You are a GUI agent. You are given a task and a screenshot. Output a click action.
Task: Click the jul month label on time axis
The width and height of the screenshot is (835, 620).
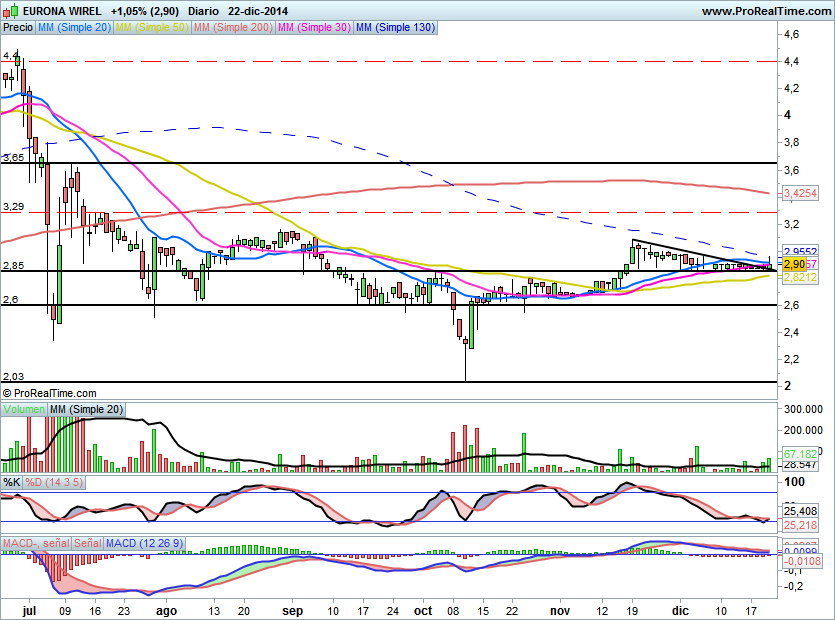pyautogui.click(x=29, y=610)
